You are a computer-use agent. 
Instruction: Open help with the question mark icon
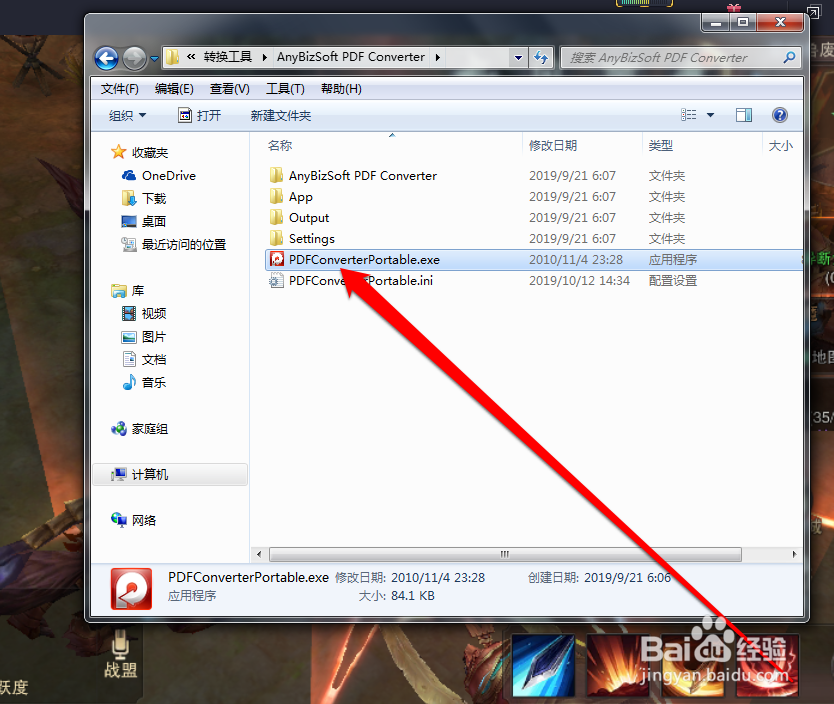(x=779, y=115)
